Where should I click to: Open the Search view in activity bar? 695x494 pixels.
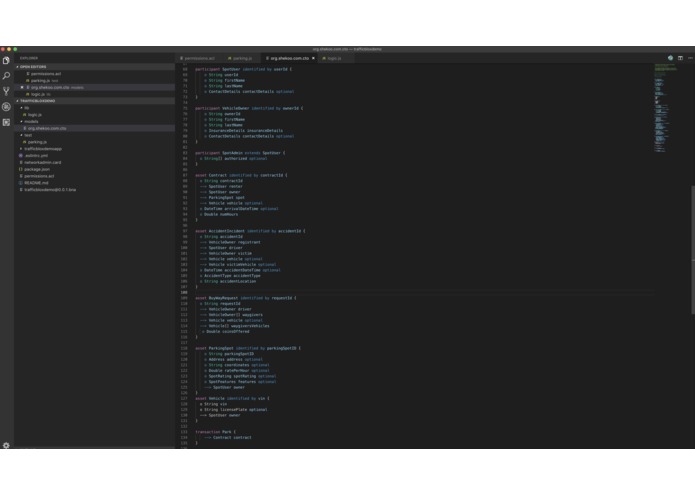[6, 76]
